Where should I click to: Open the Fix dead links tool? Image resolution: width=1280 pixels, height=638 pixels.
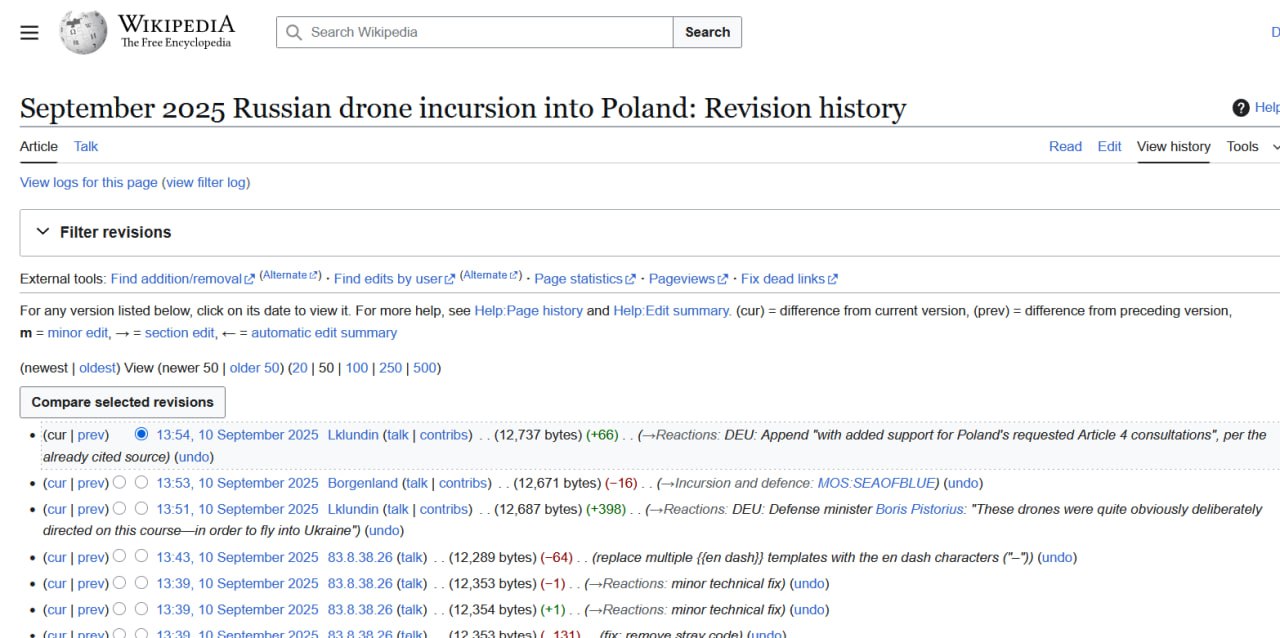point(789,279)
